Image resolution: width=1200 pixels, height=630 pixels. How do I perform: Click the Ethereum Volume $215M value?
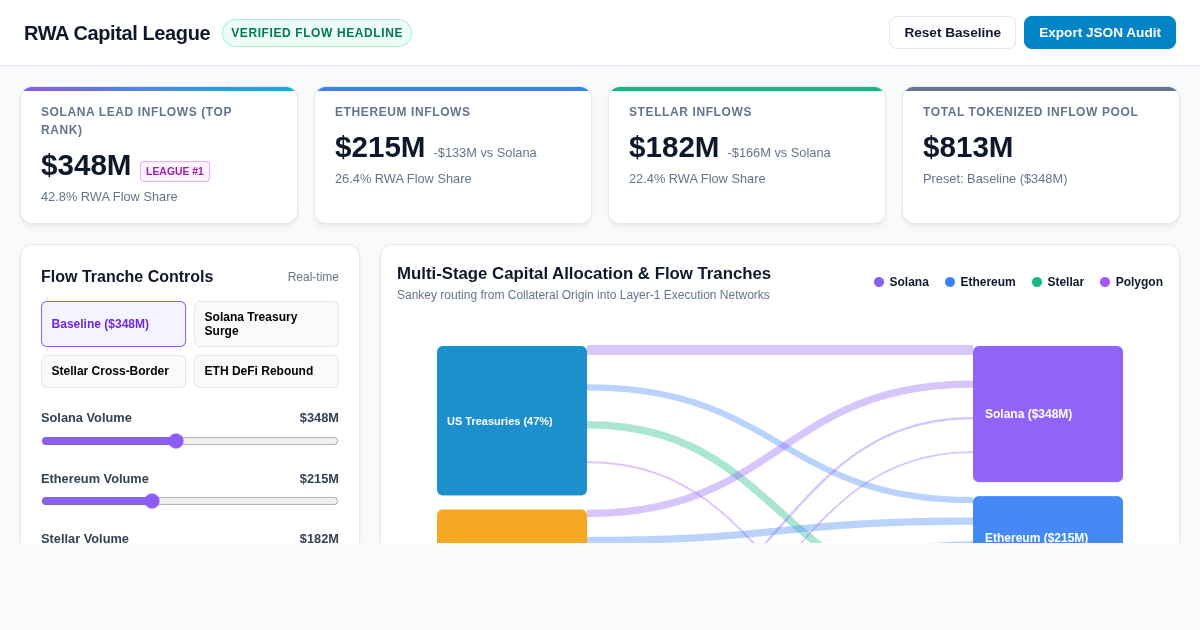(319, 479)
